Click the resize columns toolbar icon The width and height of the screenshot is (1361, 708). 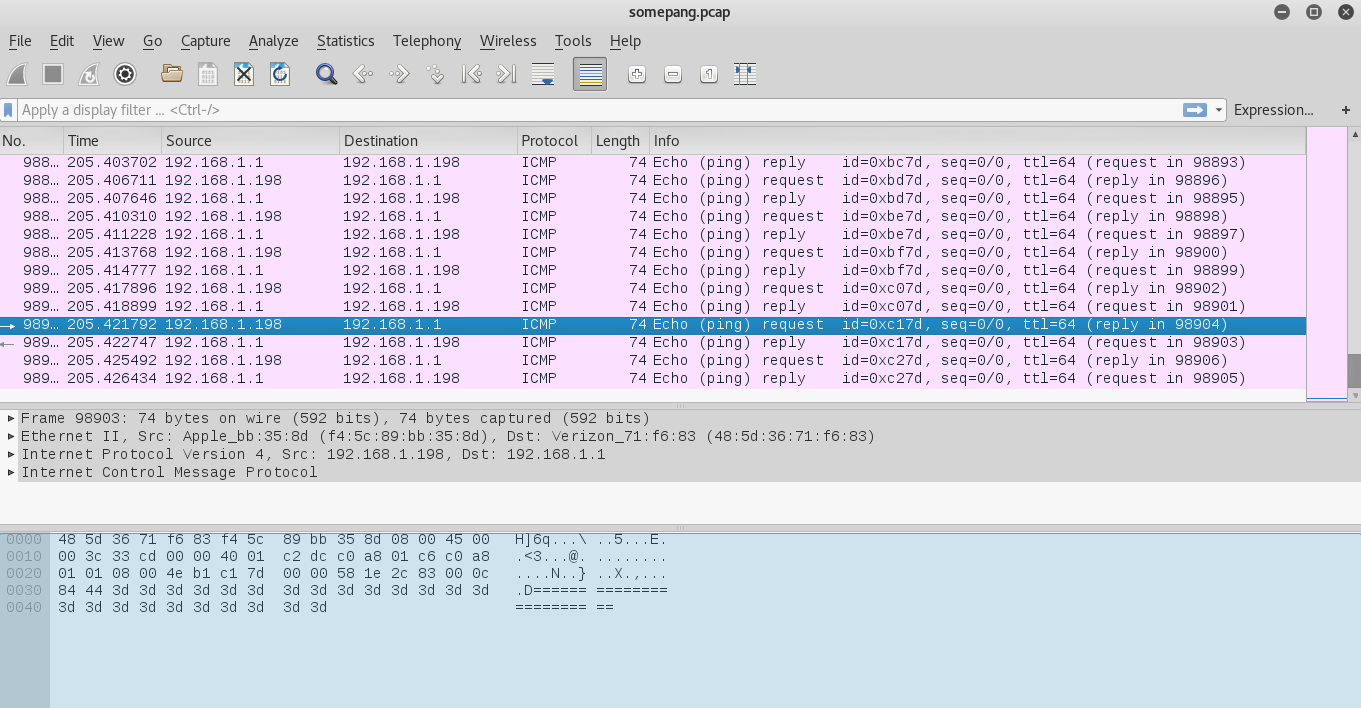(744, 74)
